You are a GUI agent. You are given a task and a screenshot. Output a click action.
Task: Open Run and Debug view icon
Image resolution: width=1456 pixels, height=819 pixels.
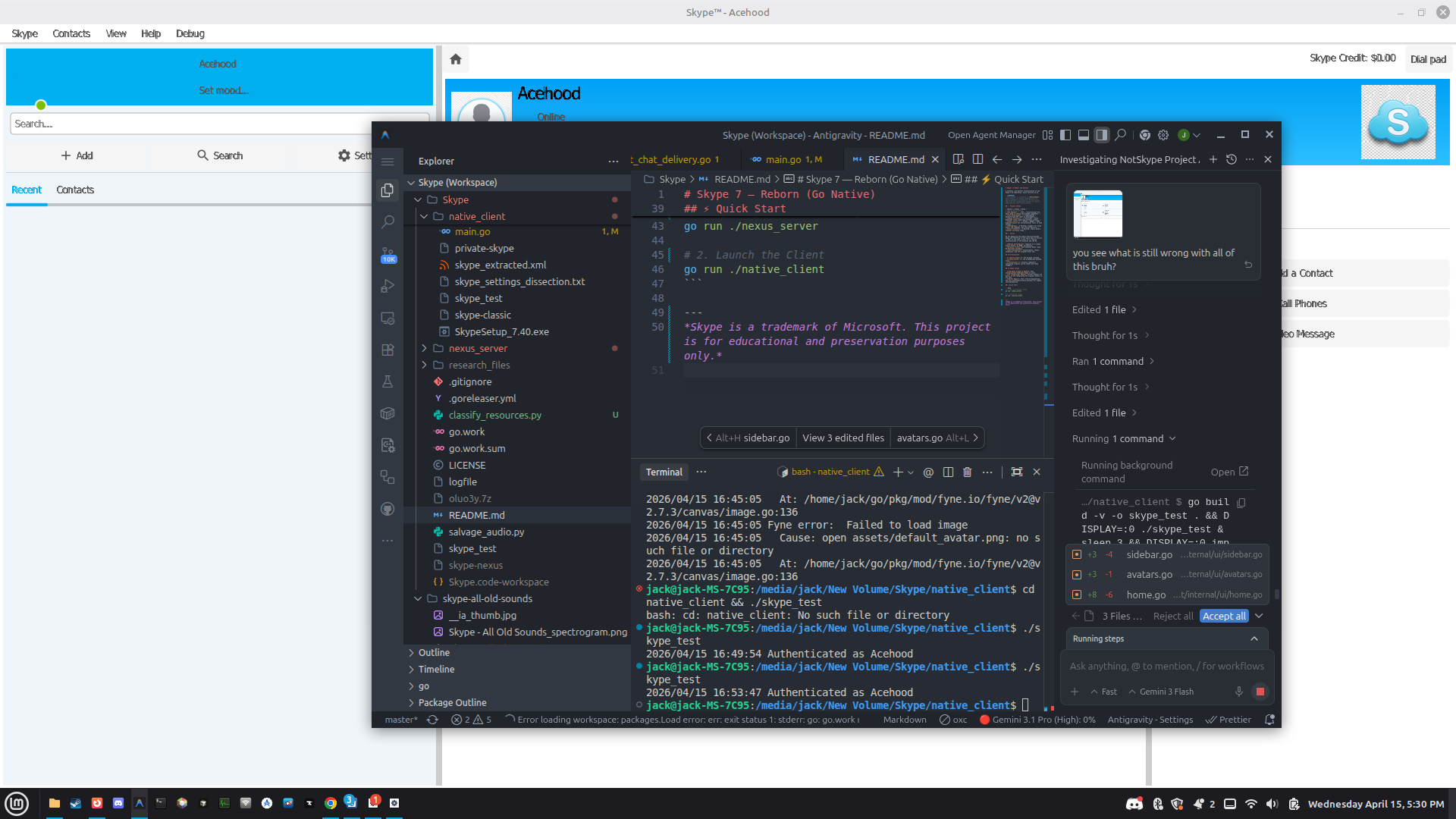pos(388,286)
